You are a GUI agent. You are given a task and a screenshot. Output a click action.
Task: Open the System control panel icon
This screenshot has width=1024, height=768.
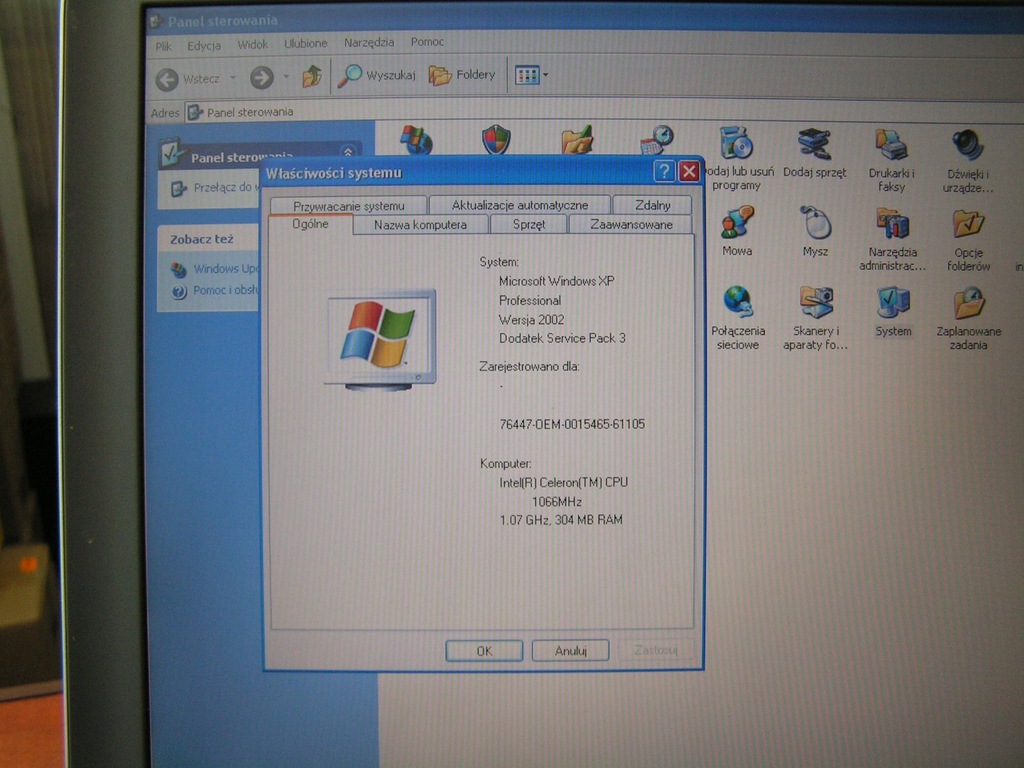[x=893, y=312]
